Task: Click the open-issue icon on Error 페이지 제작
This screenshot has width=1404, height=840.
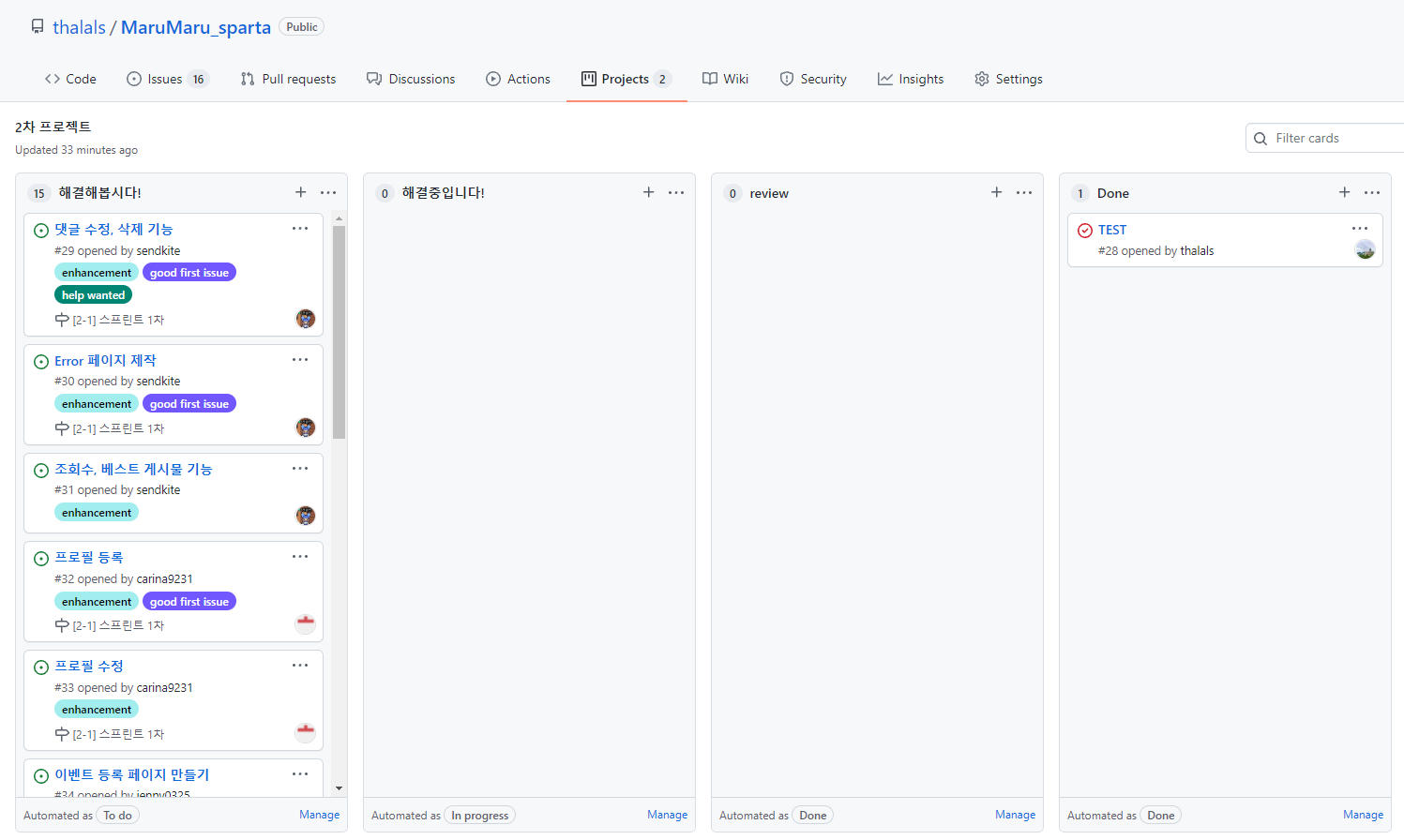Action: click(41, 362)
